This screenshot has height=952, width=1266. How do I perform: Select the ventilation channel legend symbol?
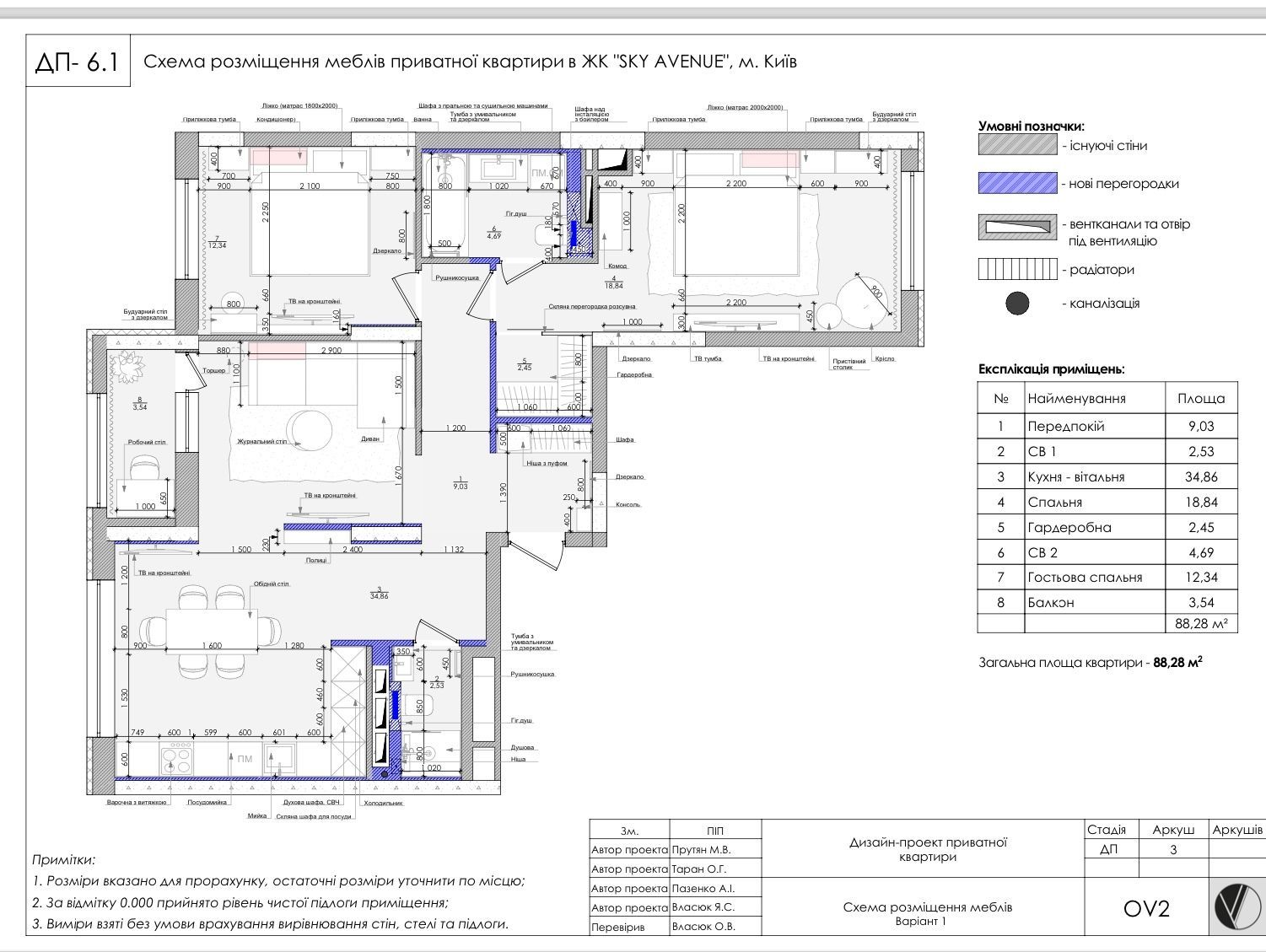[1017, 227]
